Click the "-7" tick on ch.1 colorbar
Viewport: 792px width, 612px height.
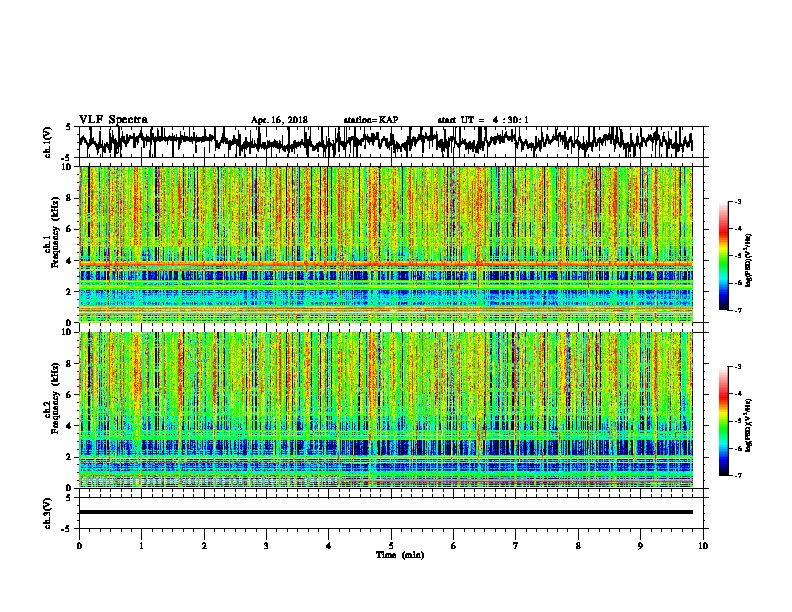[737, 310]
